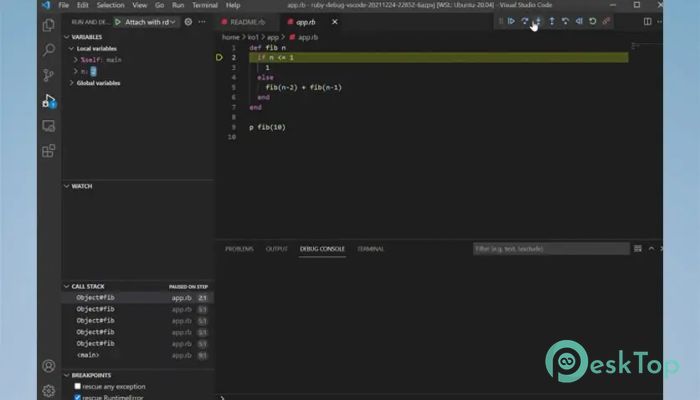Collapse the Local variables group
700x400 pixels.
(71, 49)
